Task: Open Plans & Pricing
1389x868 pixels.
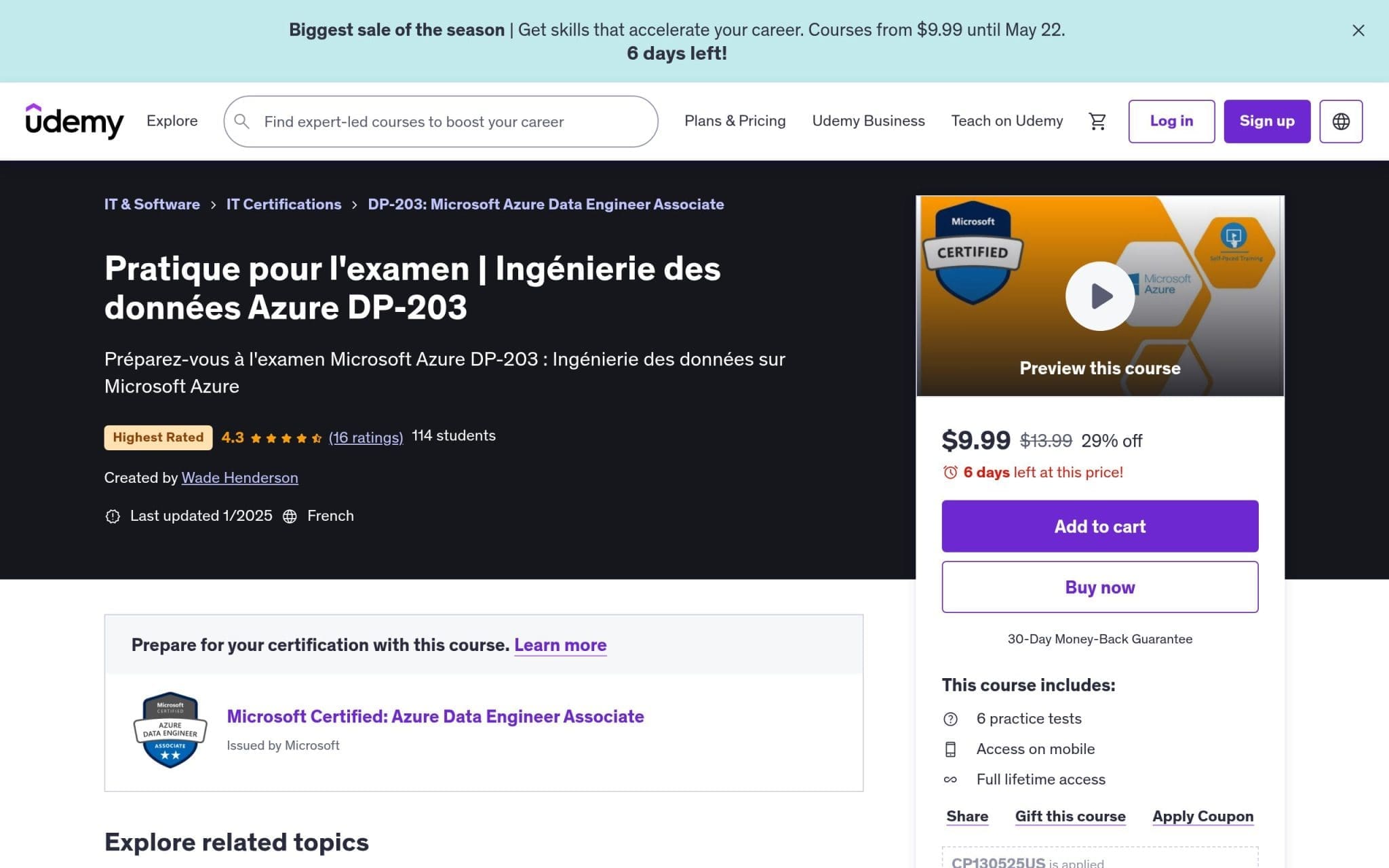Action: [x=735, y=121]
